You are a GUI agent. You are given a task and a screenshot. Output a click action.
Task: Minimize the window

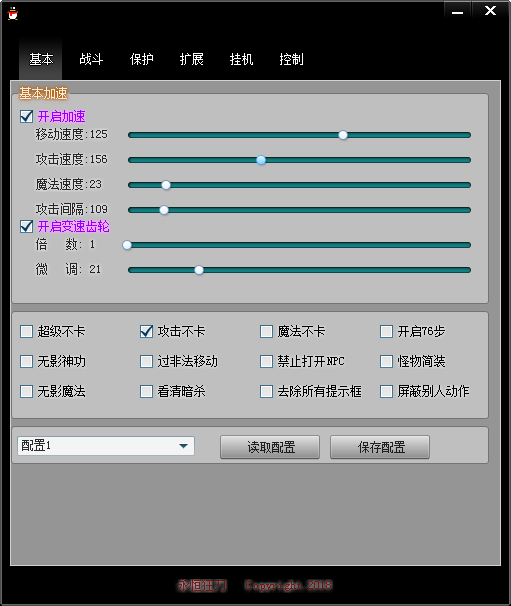(457, 10)
